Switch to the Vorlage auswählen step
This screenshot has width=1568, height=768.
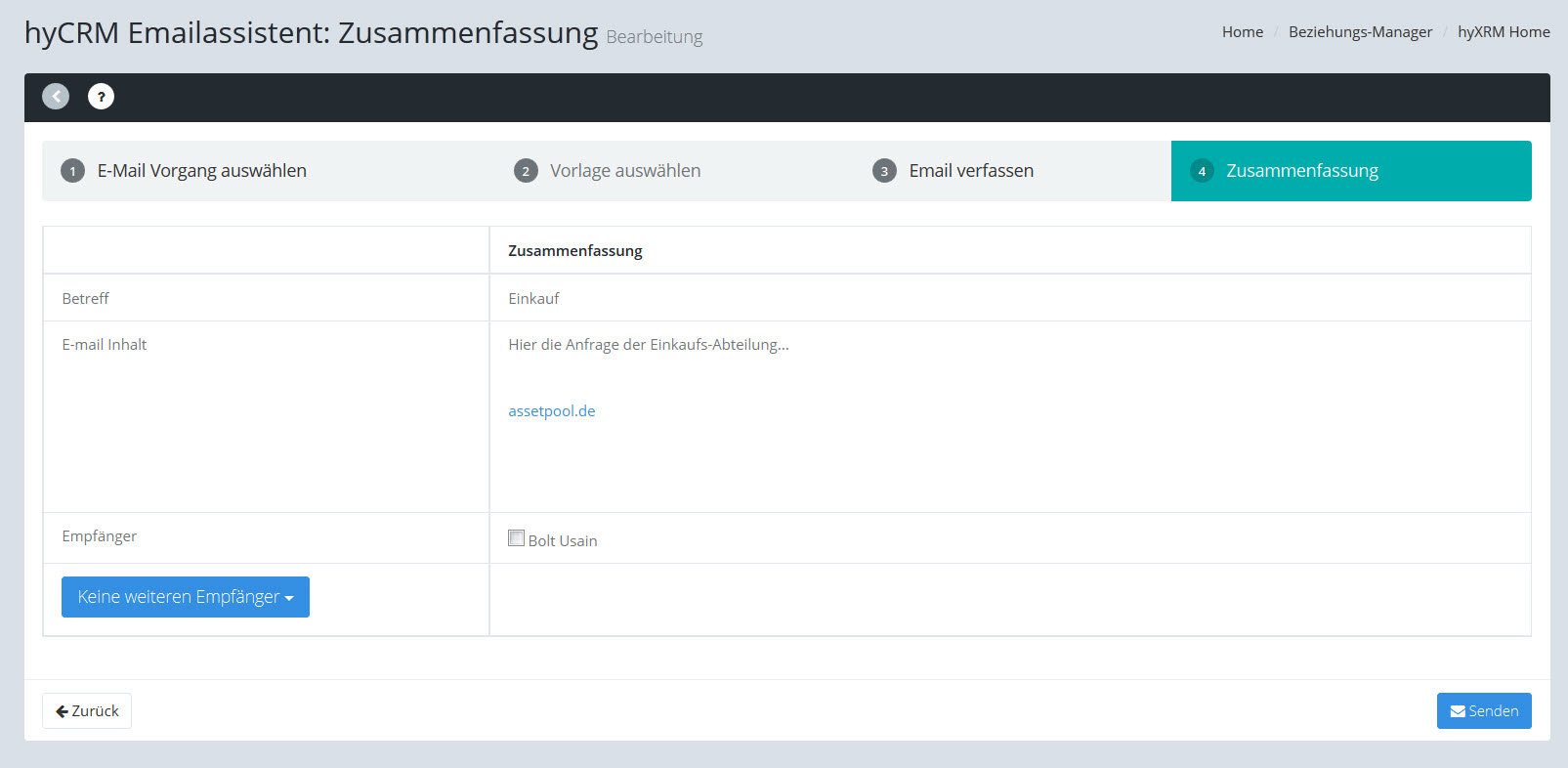[624, 171]
